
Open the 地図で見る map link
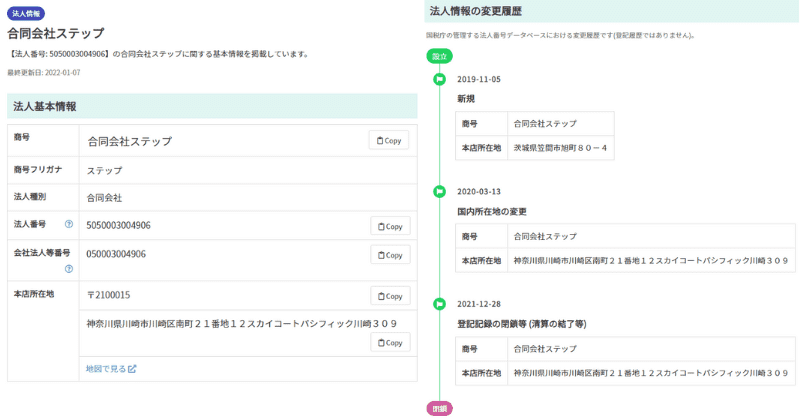click(105, 369)
